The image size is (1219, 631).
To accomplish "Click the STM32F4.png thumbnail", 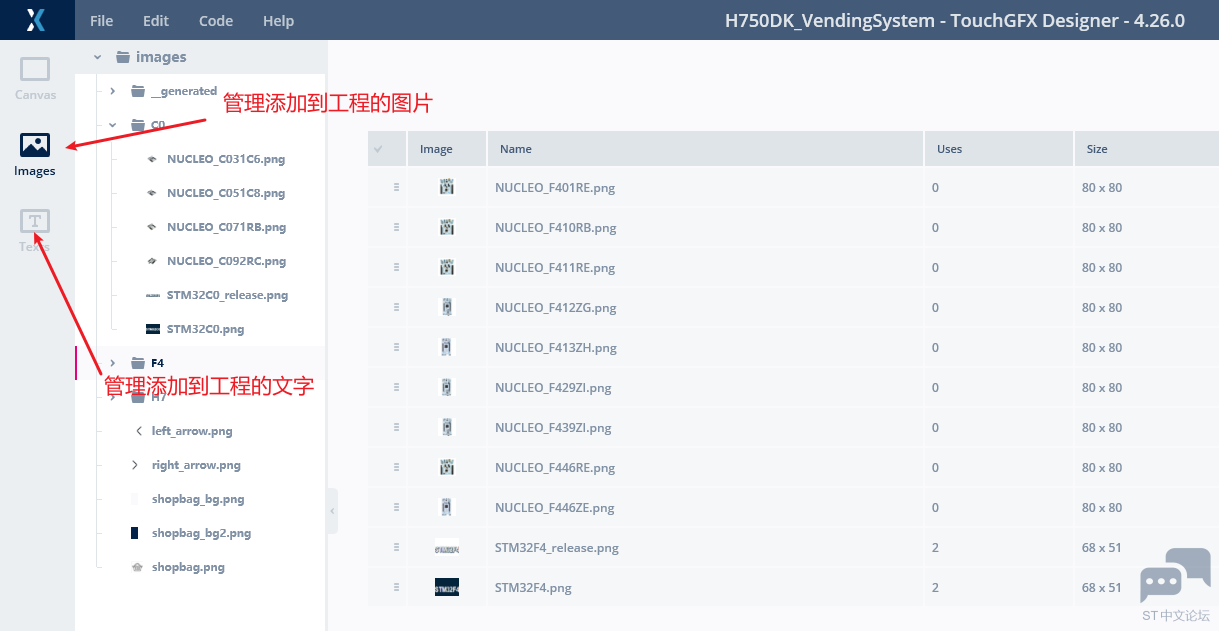I will coord(447,587).
